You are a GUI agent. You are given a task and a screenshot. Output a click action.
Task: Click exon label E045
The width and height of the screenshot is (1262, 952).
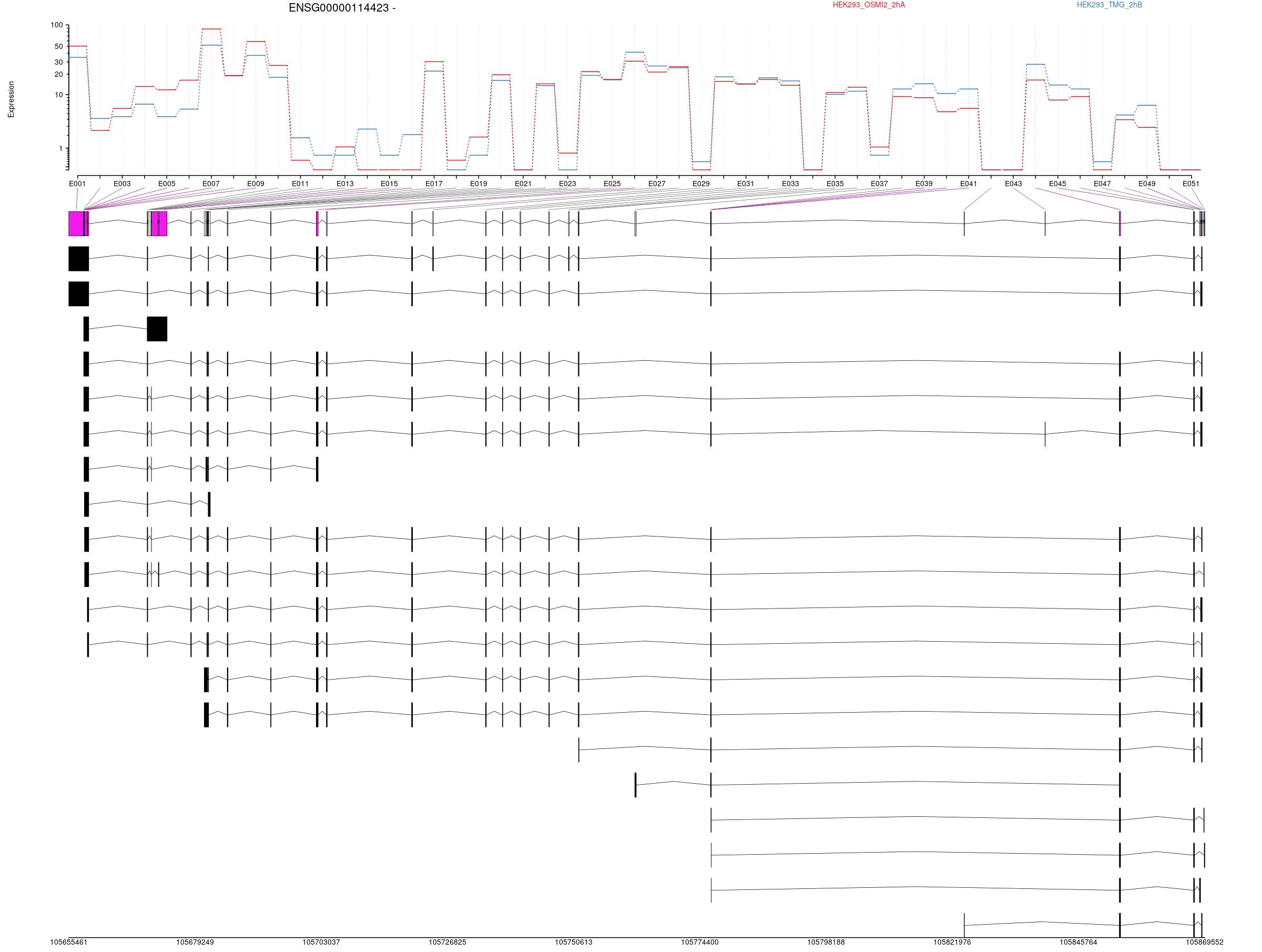tap(1058, 184)
